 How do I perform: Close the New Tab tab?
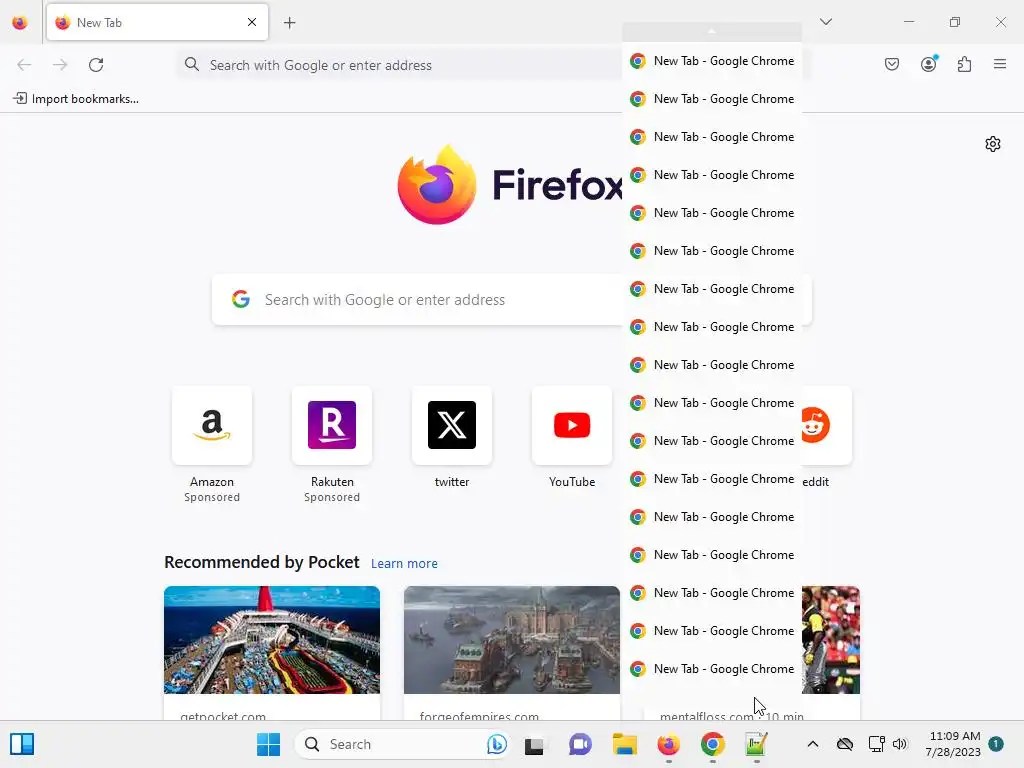pos(252,22)
